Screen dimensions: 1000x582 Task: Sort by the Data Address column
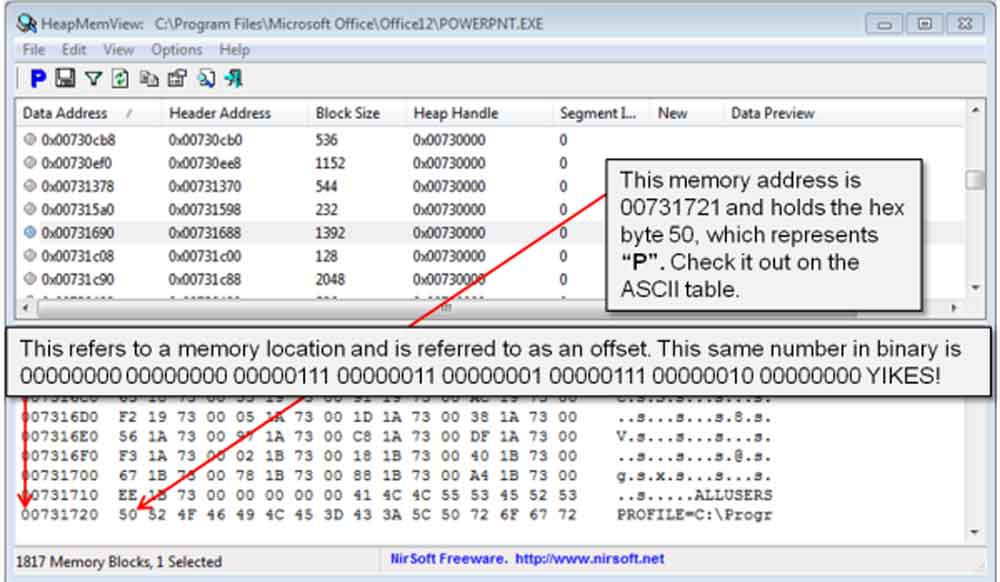(65, 113)
